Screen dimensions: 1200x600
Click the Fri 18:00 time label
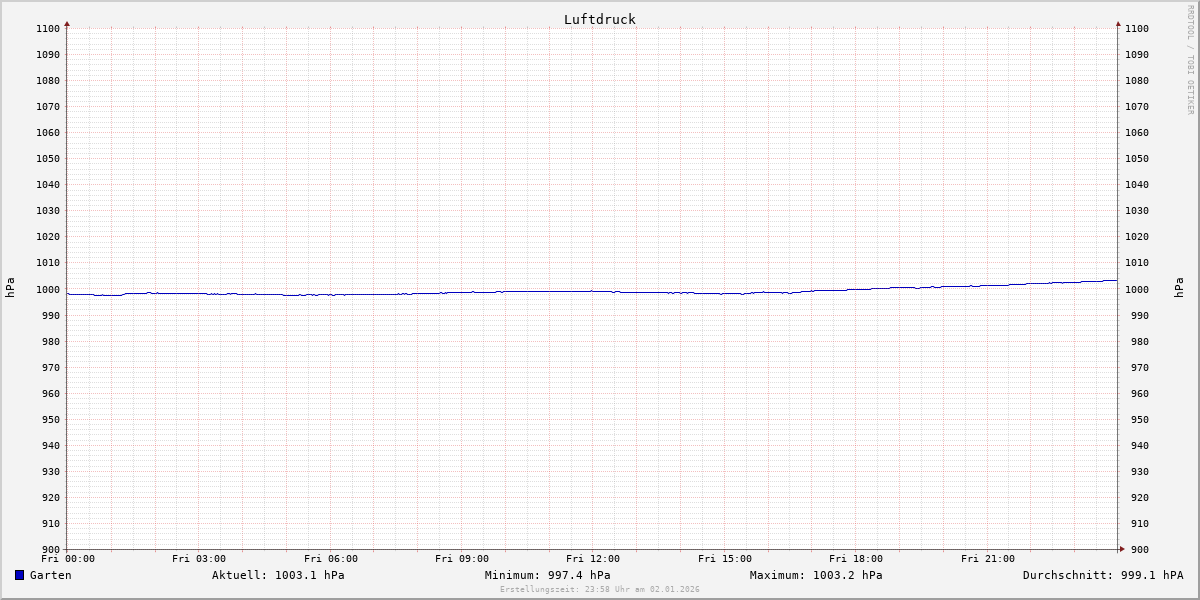click(x=855, y=559)
